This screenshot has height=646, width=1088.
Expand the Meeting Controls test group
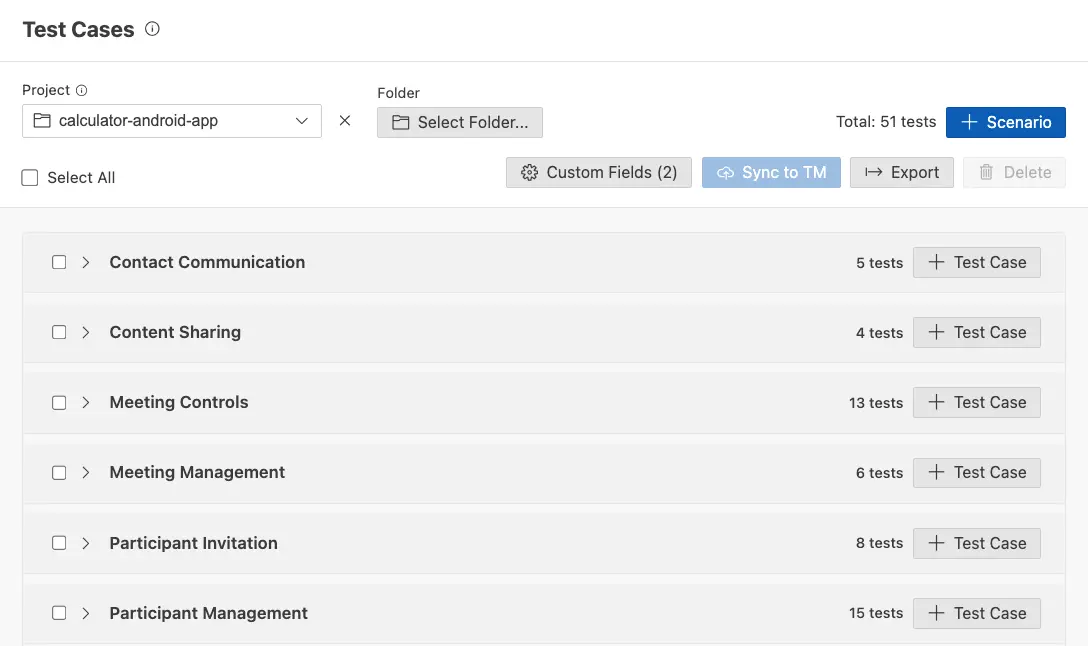[x=86, y=402]
